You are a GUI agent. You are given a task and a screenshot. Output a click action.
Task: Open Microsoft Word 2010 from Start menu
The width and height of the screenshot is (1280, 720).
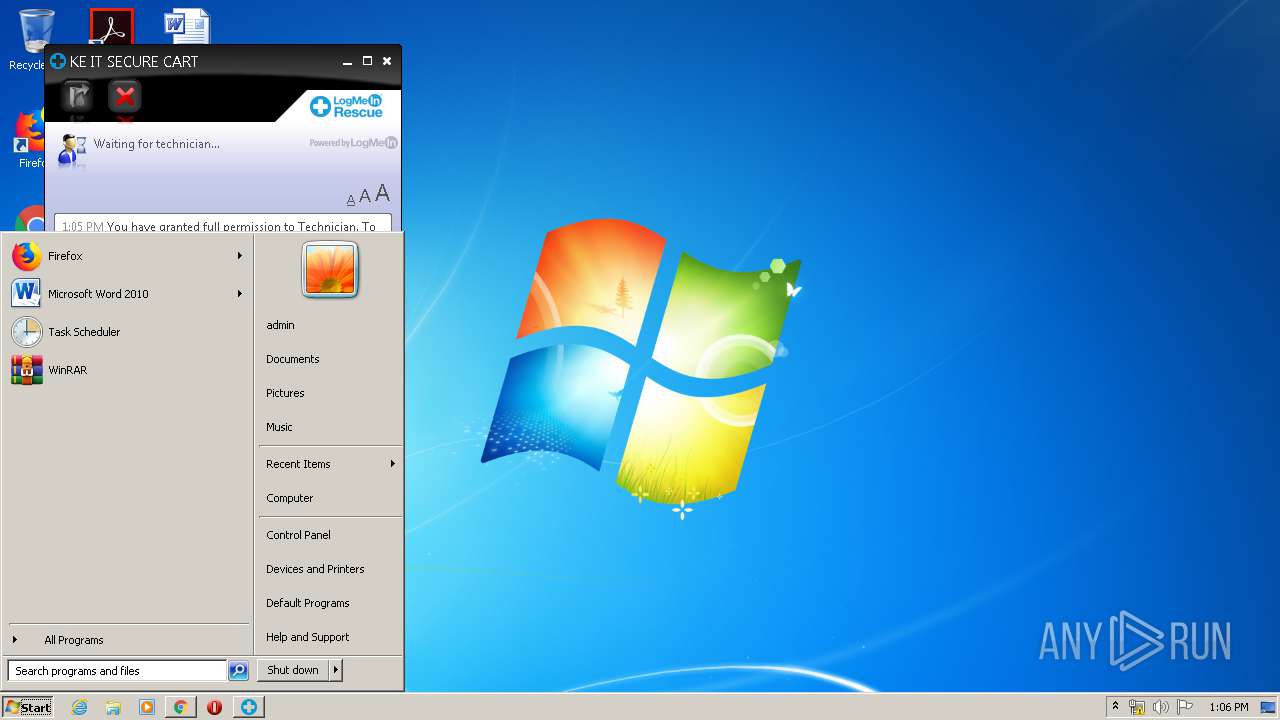click(x=128, y=294)
